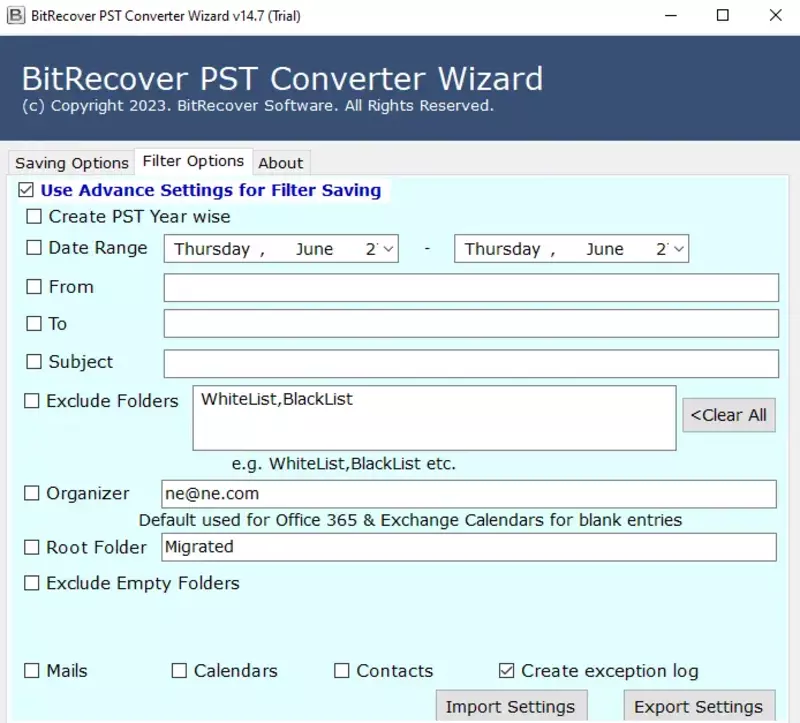
Task: Click the Export Settings button
Action: [699, 707]
